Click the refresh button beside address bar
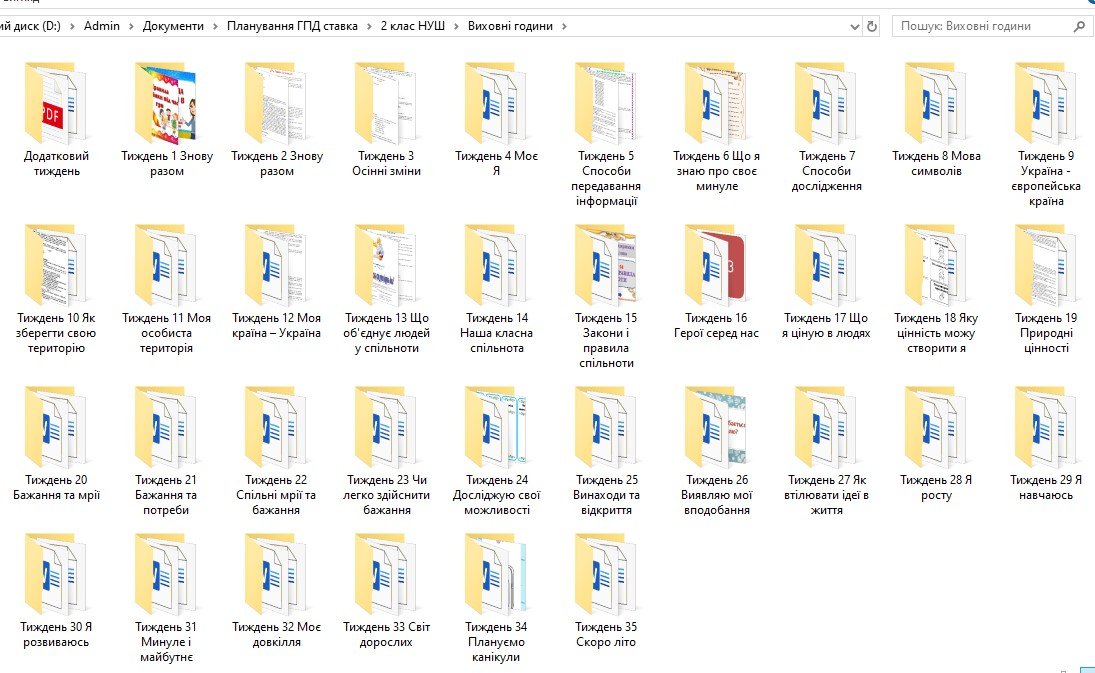The width and height of the screenshot is (1095, 673). pos(872,27)
